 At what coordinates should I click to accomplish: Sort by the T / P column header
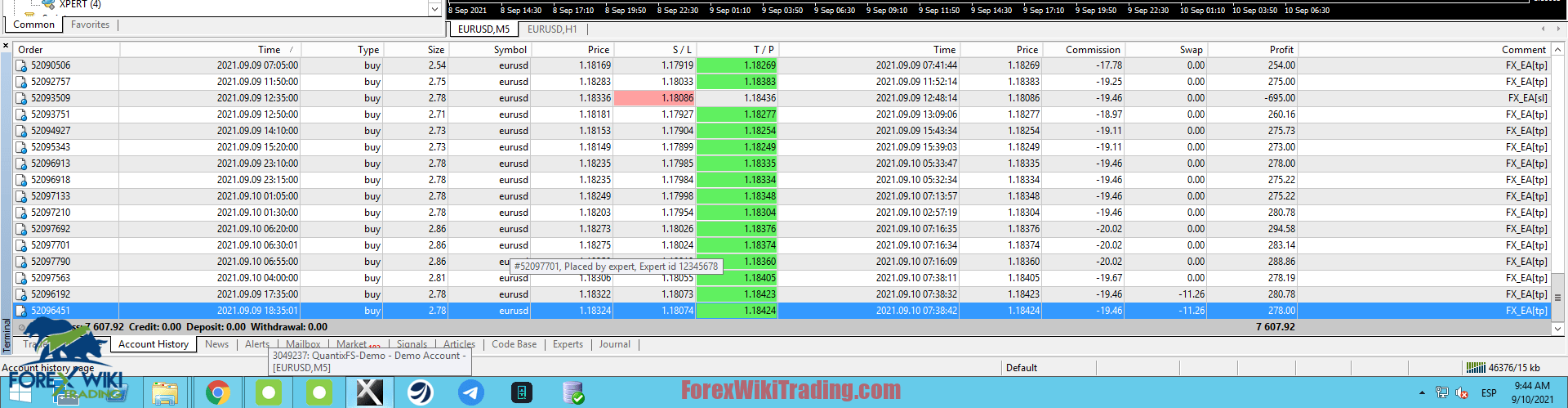(x=737, y=50)
